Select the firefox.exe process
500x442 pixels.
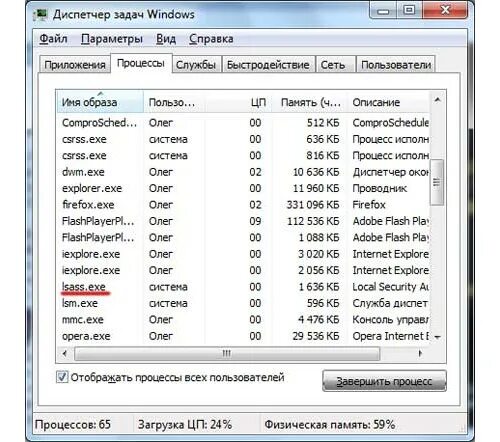(x=243, y=205)
